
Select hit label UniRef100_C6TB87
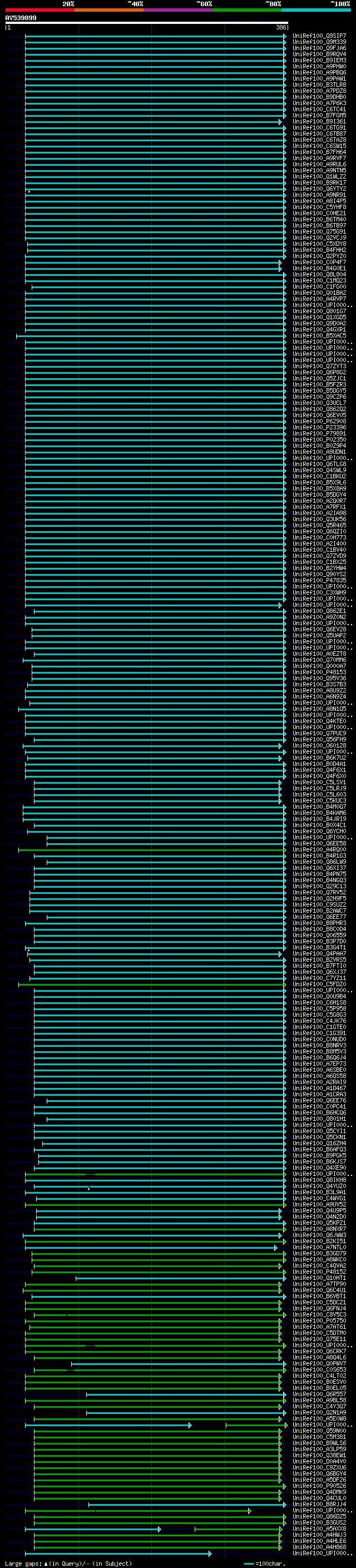click(x=319, y=134)
